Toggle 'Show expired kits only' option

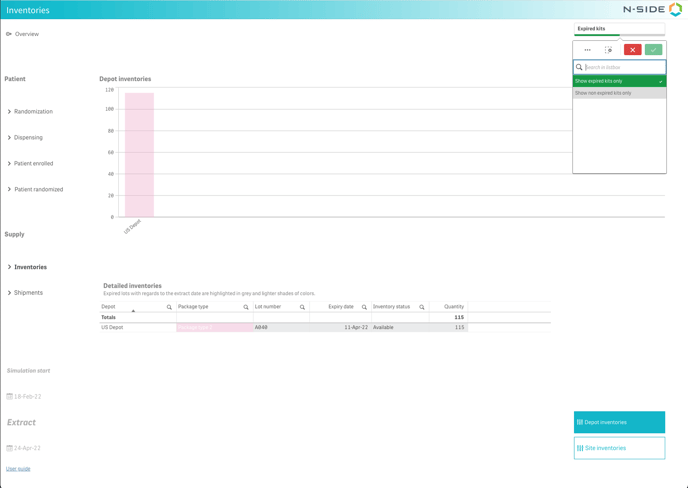click(618, 81)
